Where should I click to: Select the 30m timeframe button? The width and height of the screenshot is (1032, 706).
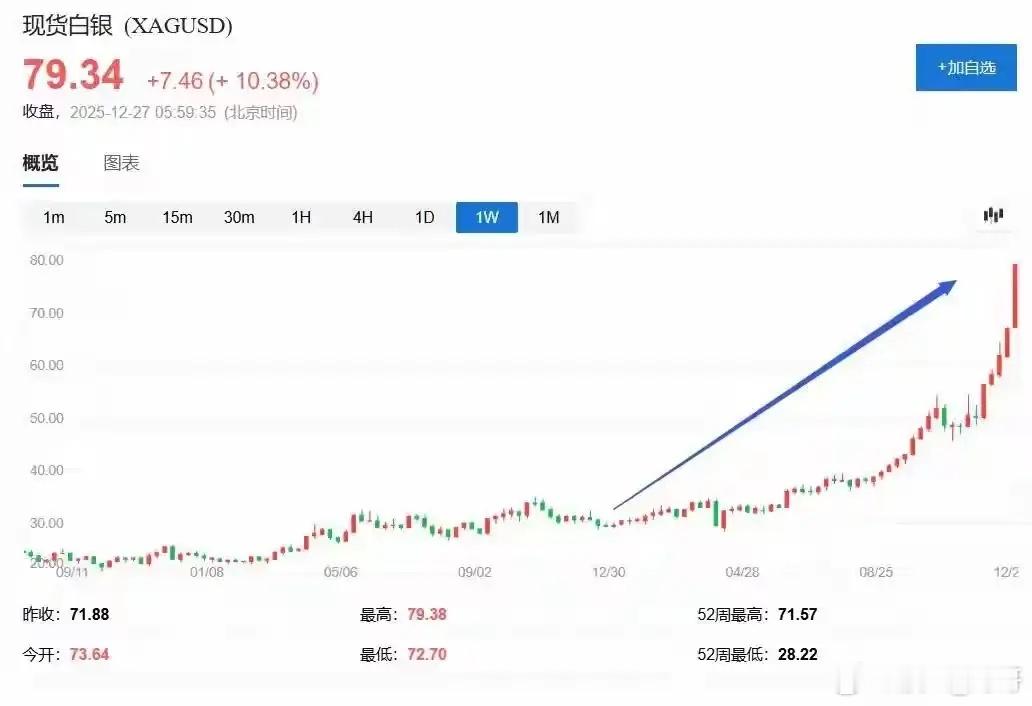[239, 217]
